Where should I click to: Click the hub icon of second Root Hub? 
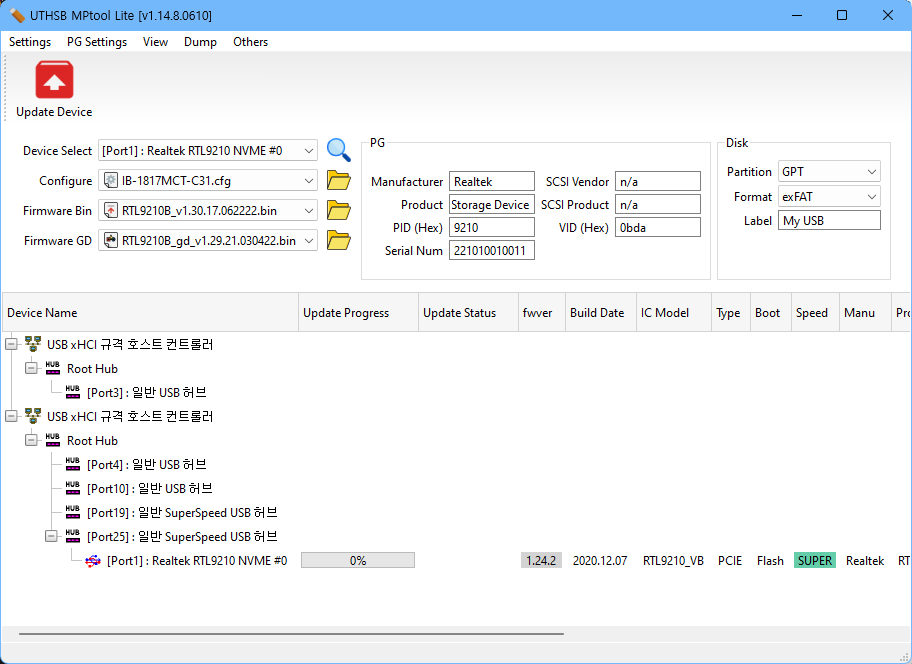pos(53,440)
